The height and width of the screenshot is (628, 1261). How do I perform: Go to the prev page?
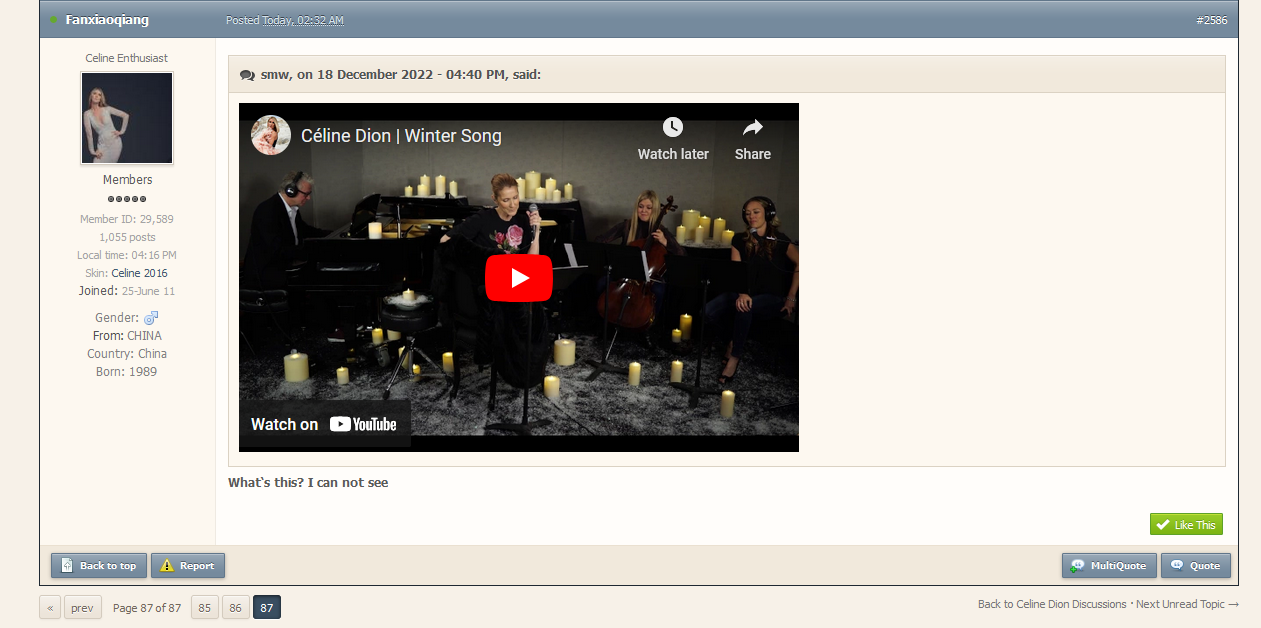(x=82, y=608)
